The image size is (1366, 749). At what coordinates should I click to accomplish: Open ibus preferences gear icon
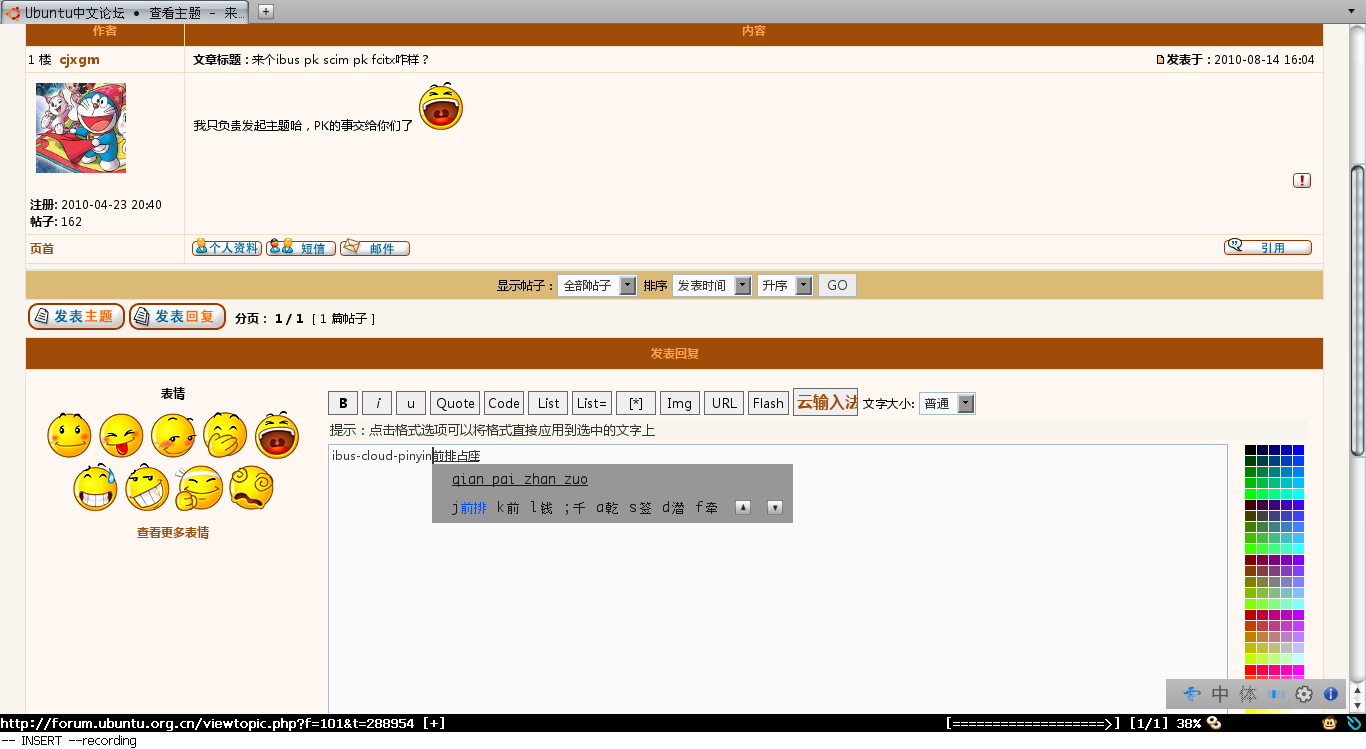point(1304,694)
